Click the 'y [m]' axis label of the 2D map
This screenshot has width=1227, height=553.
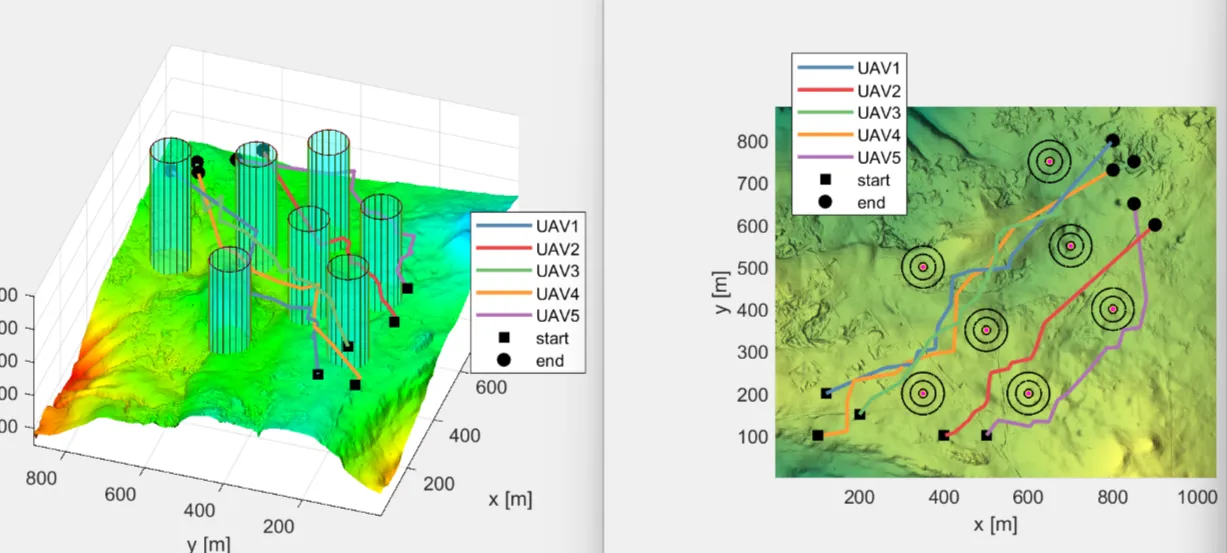tap(721, 291)
